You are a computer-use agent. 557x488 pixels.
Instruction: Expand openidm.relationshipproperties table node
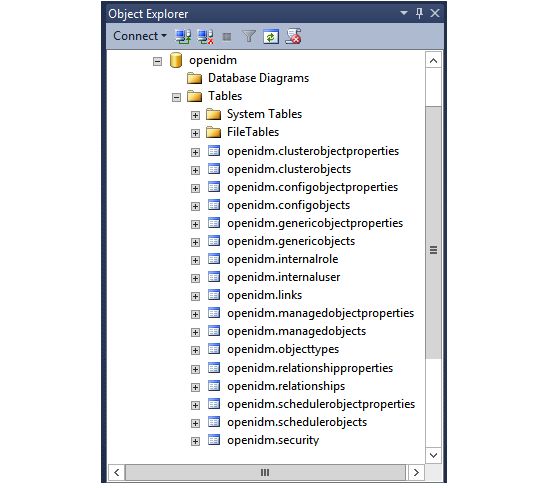click(x=195, y=369)
